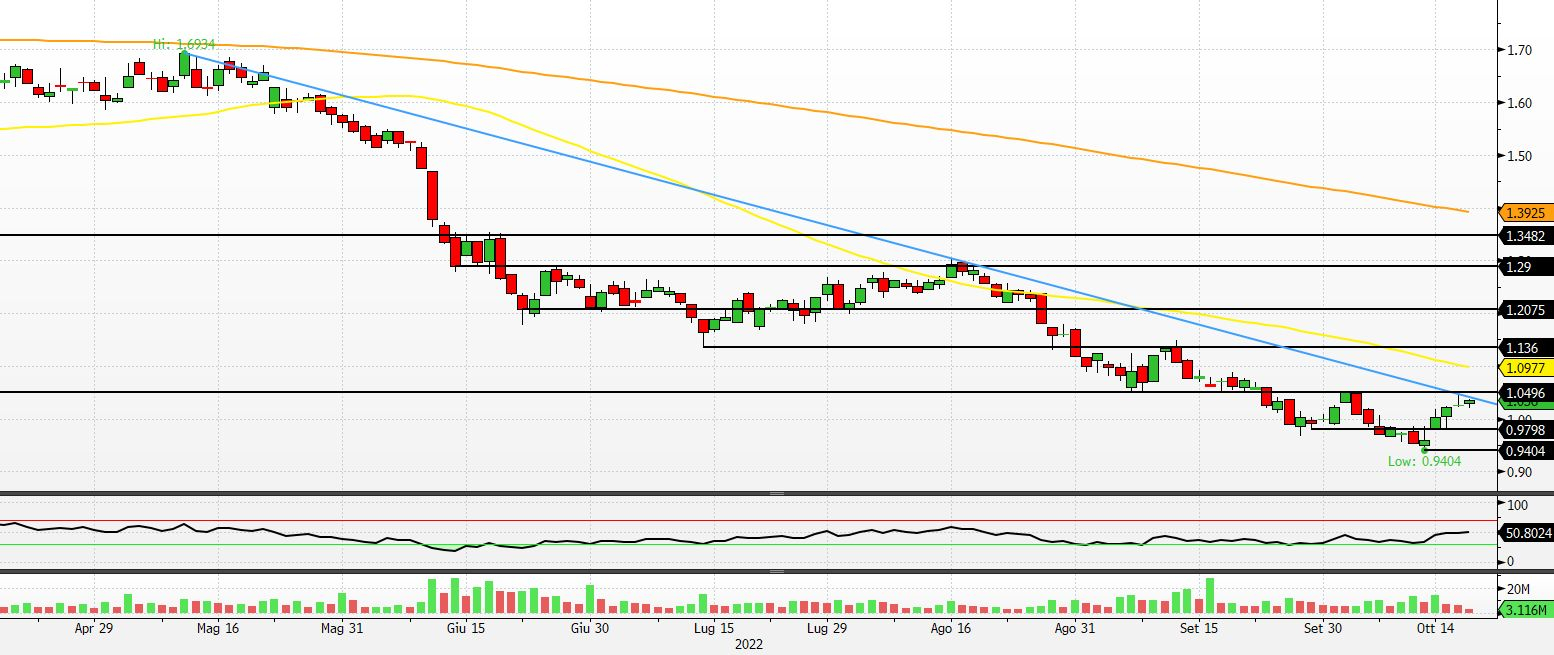Select the 'Ago 16' date label
Viewport: 1554px width, 655px height.
point(951,629)
